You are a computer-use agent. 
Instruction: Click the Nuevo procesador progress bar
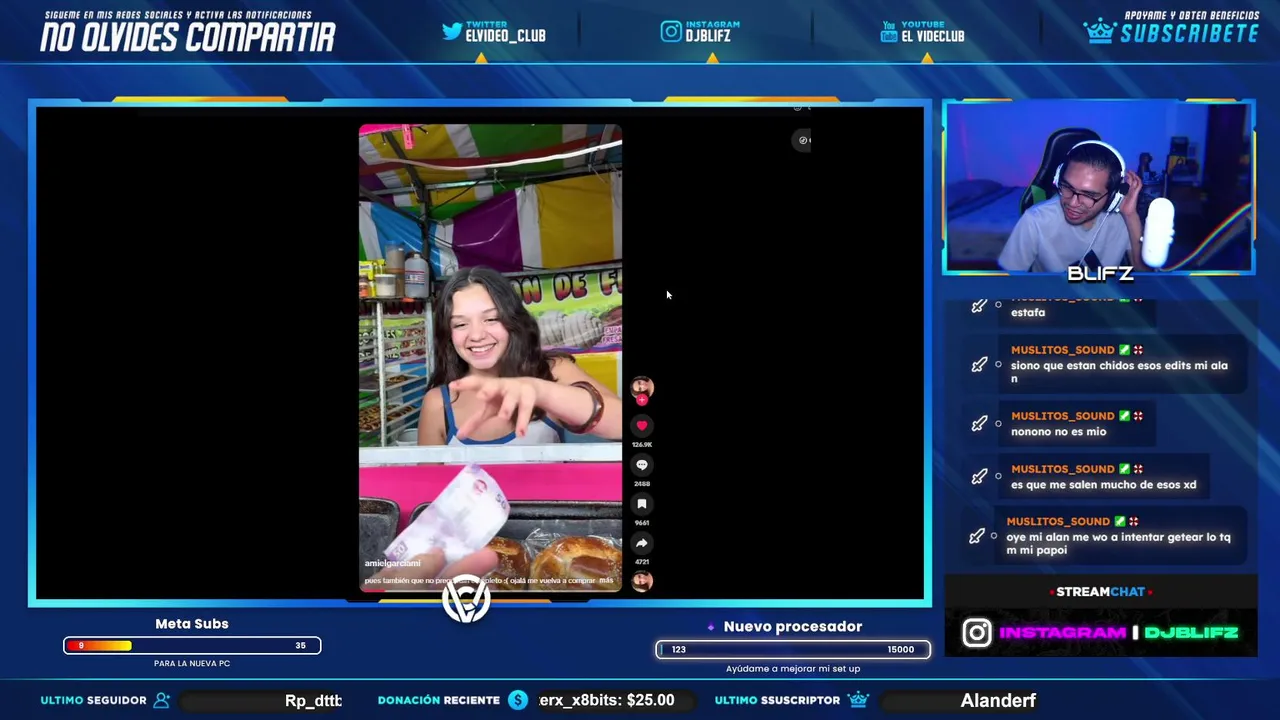(x=793, y=650)
